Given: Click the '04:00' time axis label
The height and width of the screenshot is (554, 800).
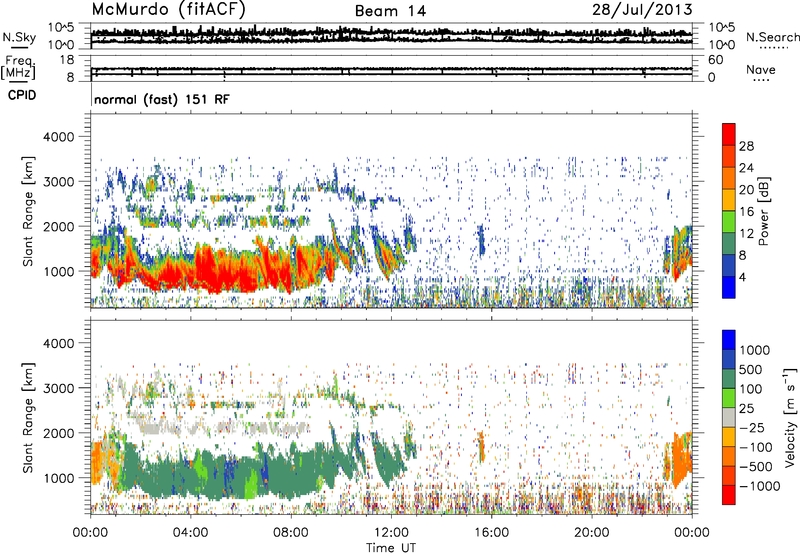Looking at the screenshot, I should pos(190,533).
